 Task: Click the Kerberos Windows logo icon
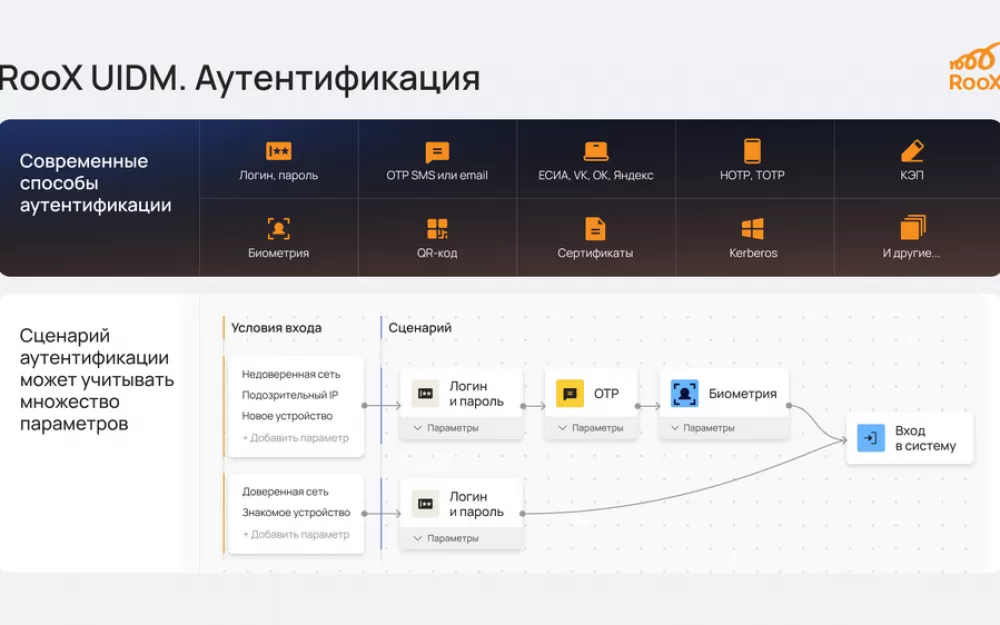753,229
